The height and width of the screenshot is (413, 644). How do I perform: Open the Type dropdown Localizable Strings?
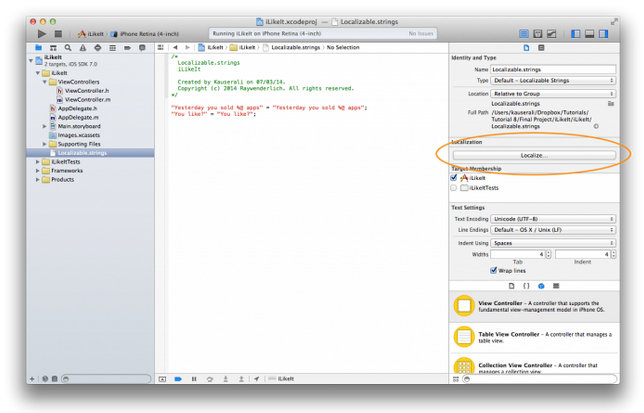[553, 80]
